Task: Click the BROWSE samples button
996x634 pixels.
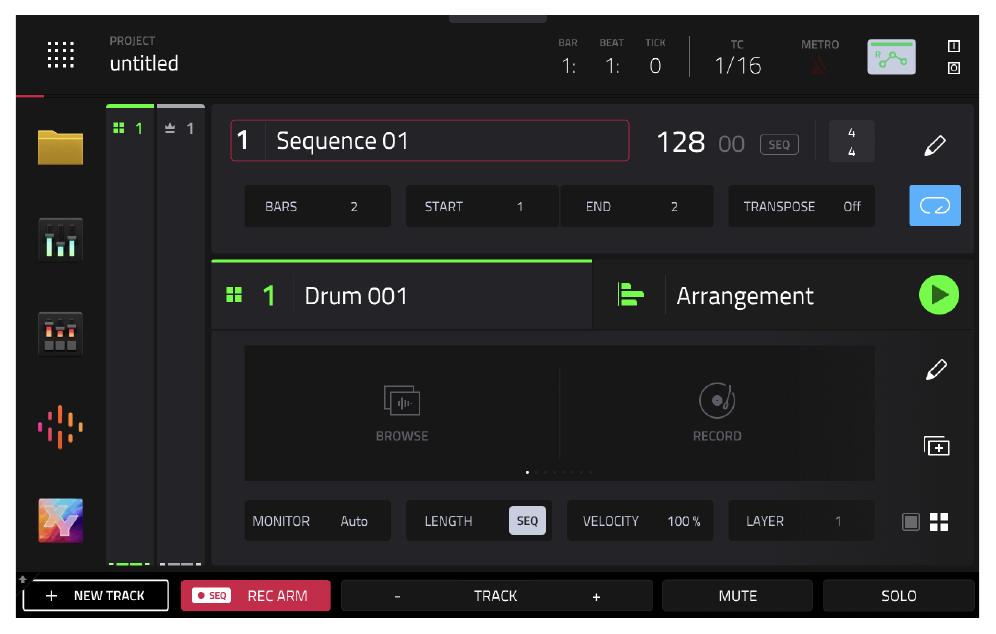Action: (x=402, y=413)
